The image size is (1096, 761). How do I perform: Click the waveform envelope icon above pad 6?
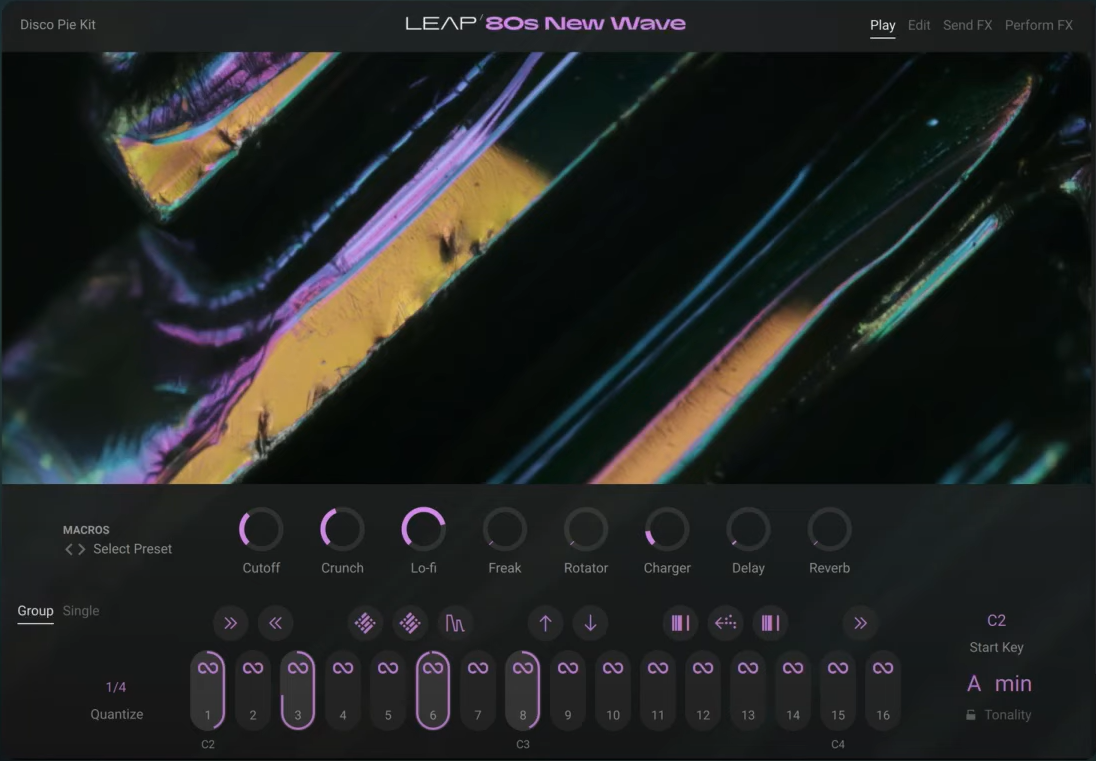[455, 623]
